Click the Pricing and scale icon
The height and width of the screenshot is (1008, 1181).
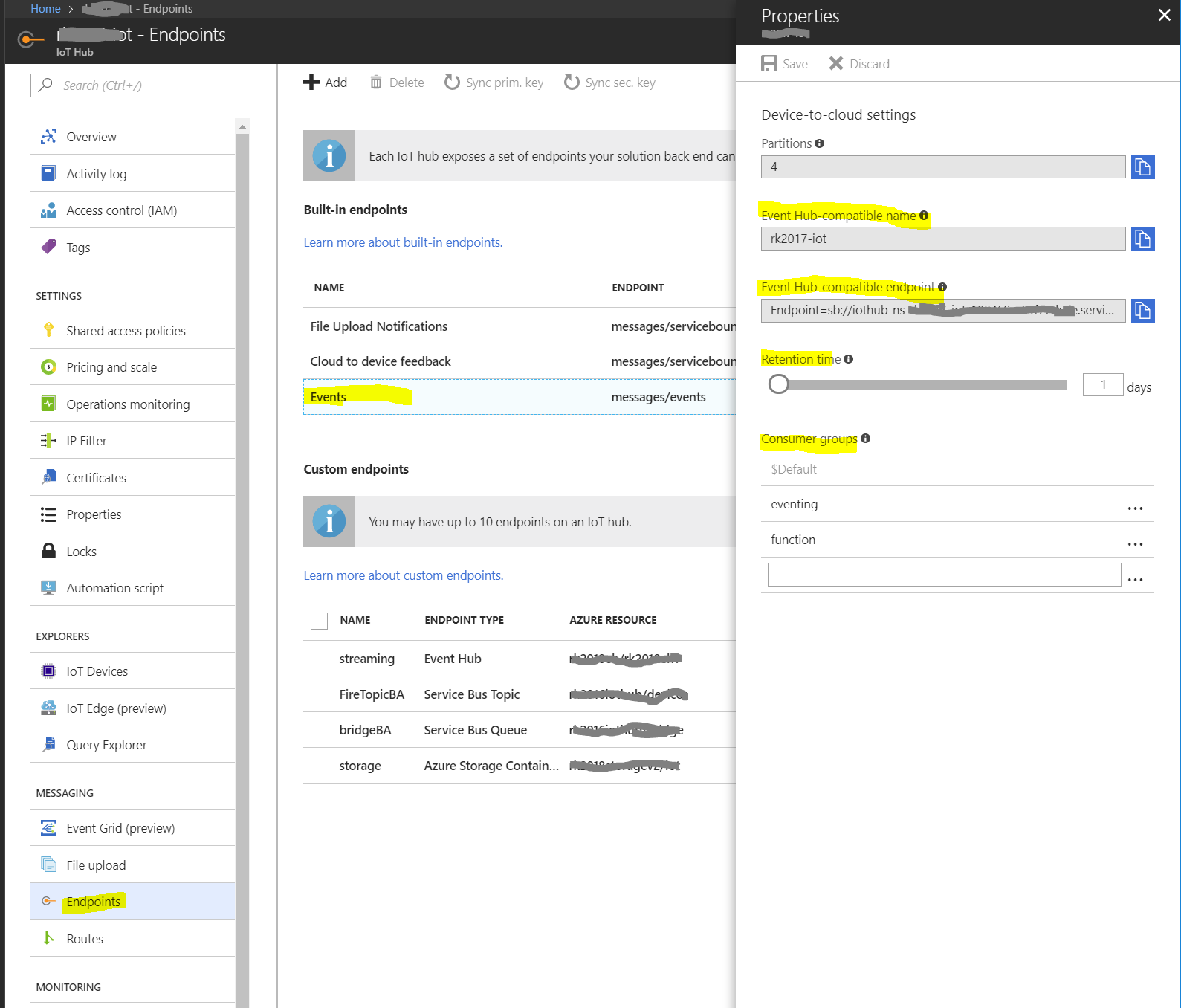(x=48, y=366)
